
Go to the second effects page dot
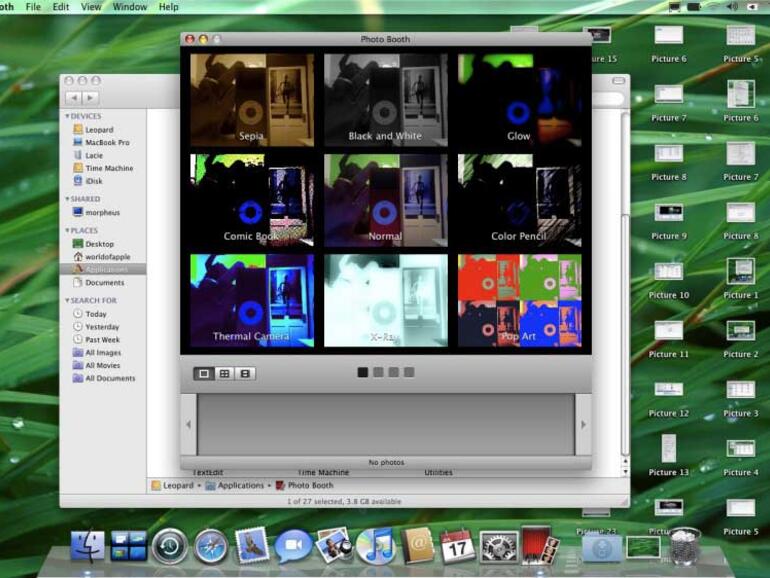point(378,373)
